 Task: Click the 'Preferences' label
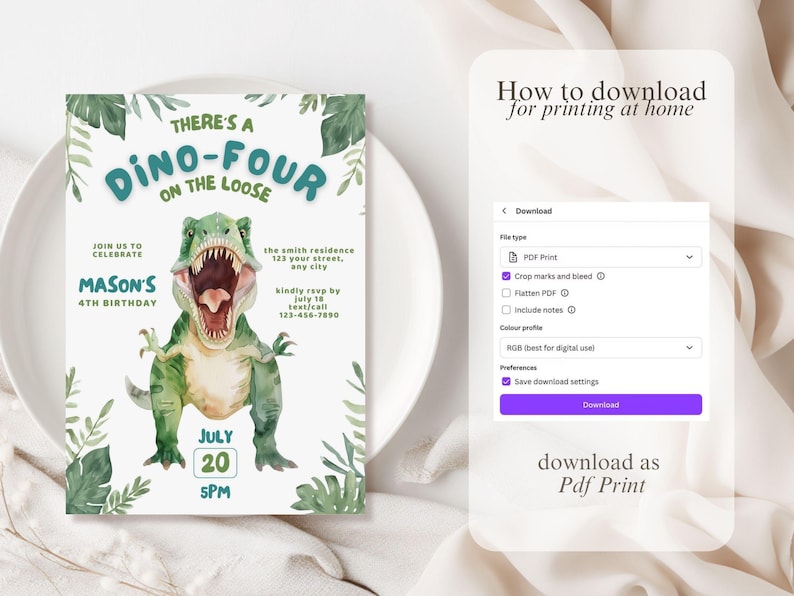click(x=518, y=368)
